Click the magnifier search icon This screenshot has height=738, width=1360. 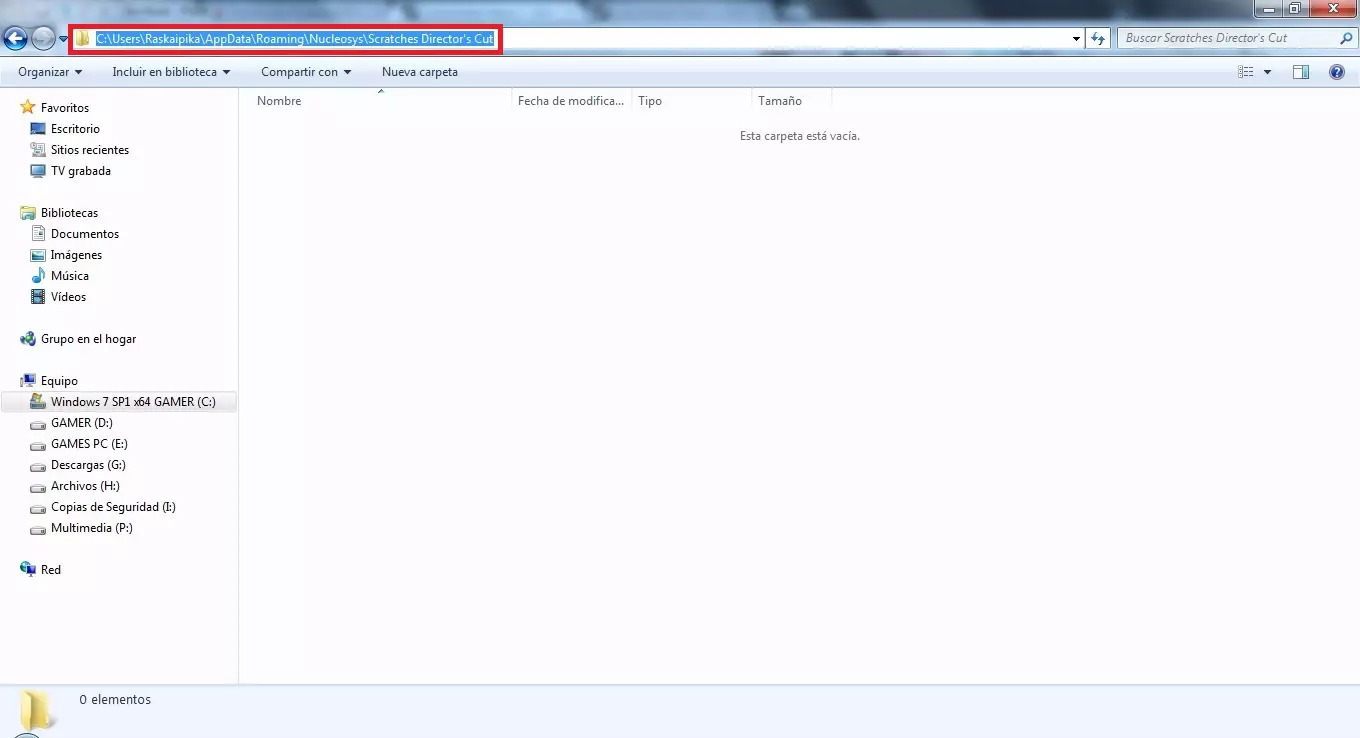pyautogui.click(x=1346, y=38)
